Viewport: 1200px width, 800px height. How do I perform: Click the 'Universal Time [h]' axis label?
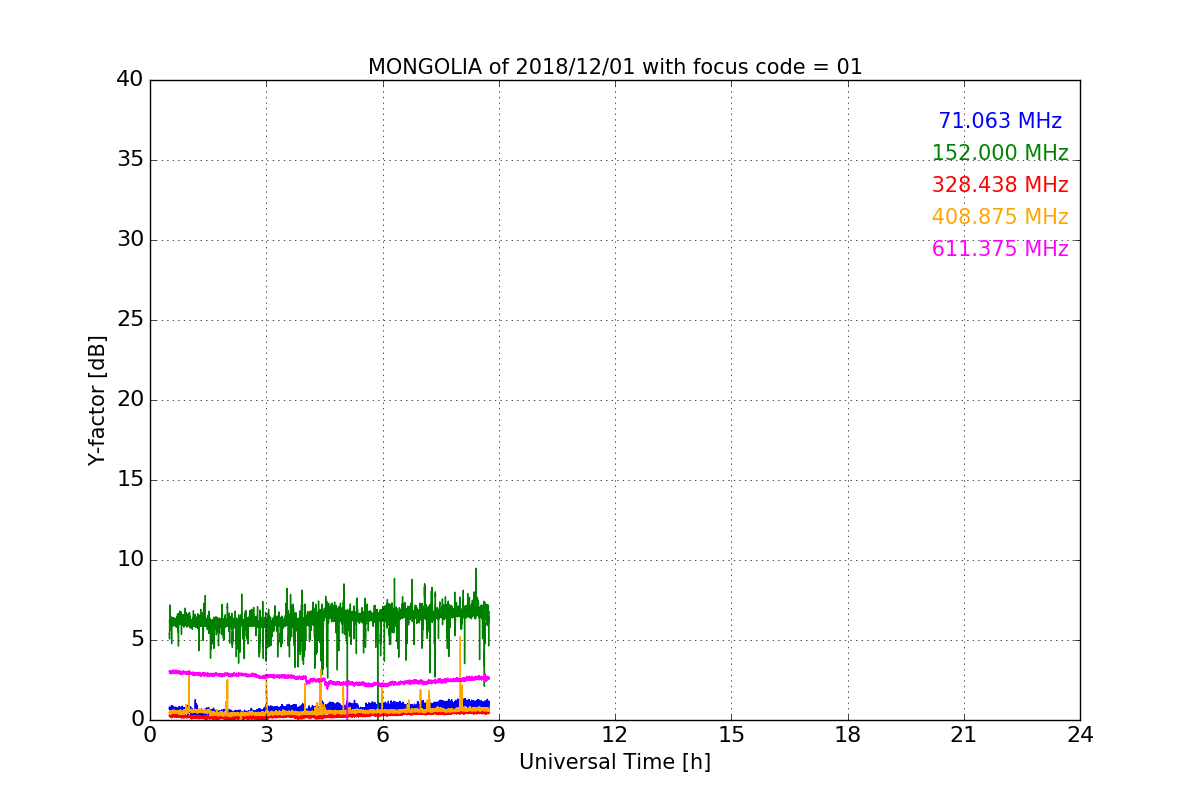pos(615,762)
